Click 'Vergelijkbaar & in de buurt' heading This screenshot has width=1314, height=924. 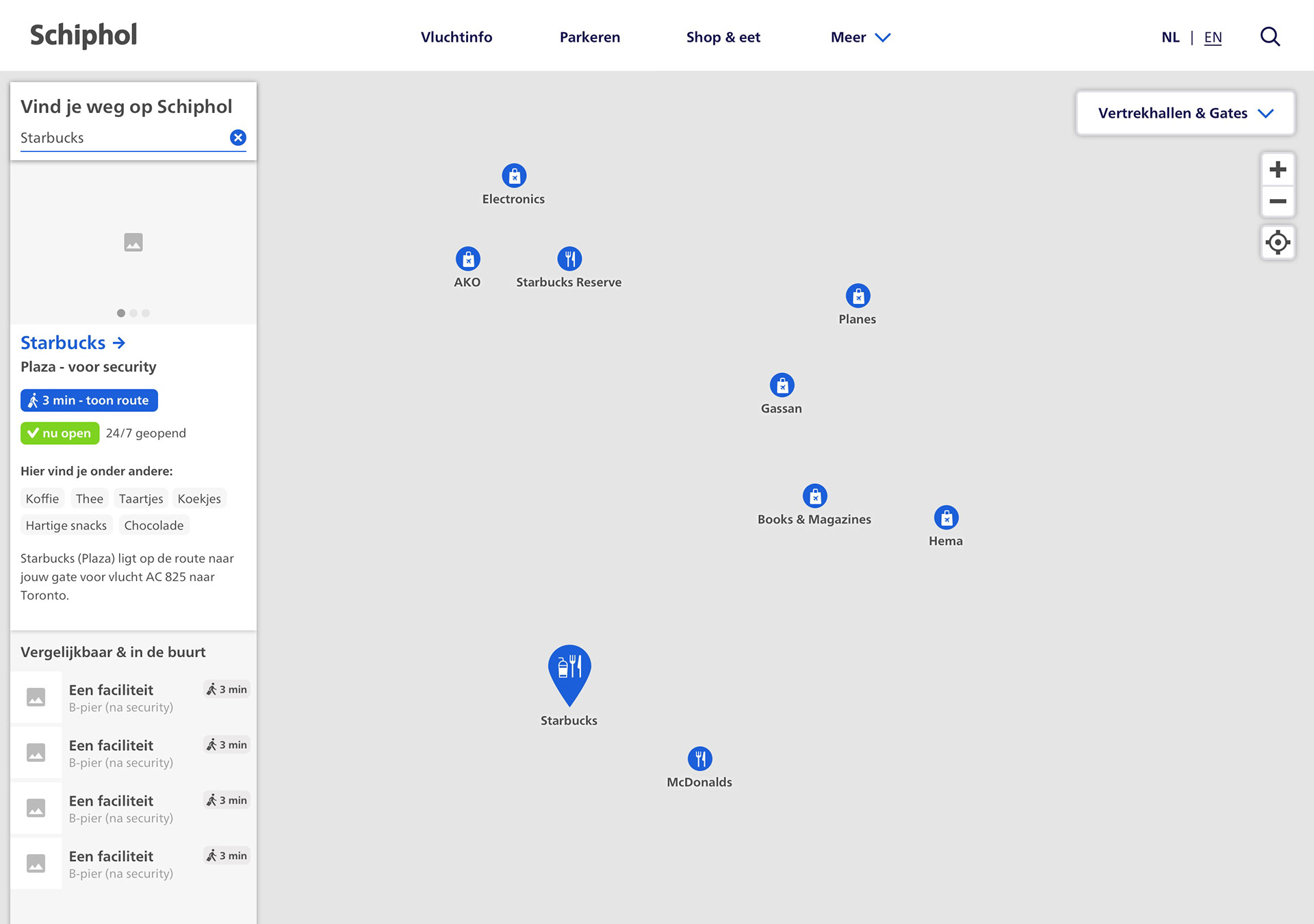(113, 652)
